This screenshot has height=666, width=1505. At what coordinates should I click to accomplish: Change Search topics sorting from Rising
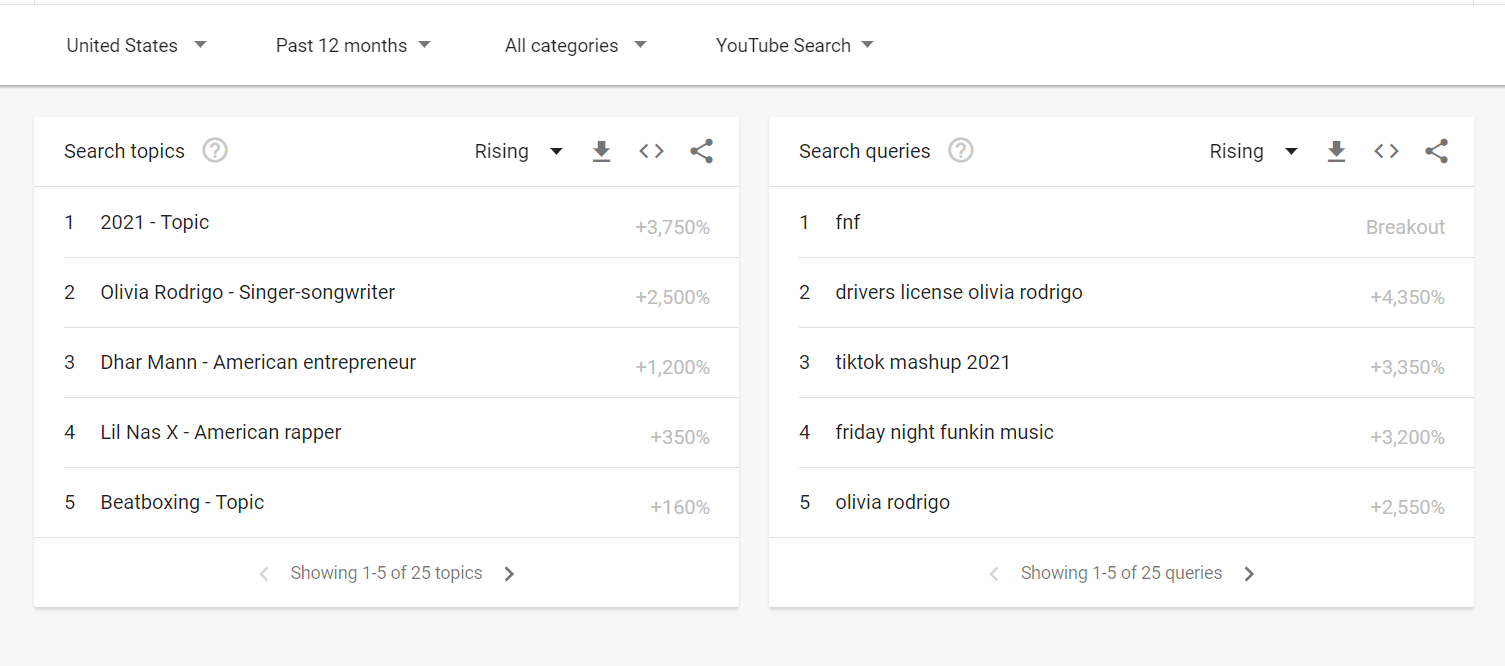pos(517,151)
